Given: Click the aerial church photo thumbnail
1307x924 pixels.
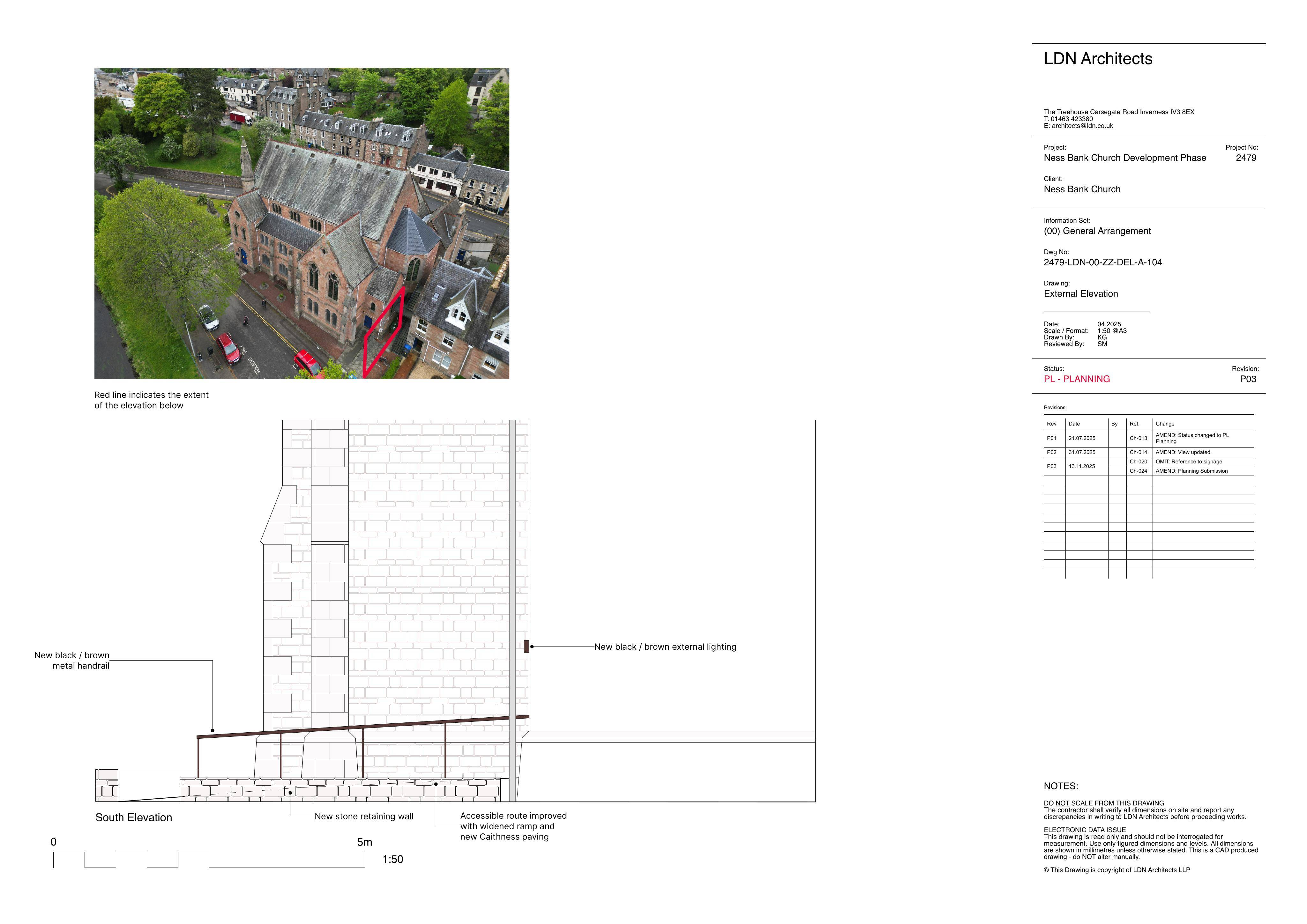Looking at the screenshot, I should click(x=302, y=223).
